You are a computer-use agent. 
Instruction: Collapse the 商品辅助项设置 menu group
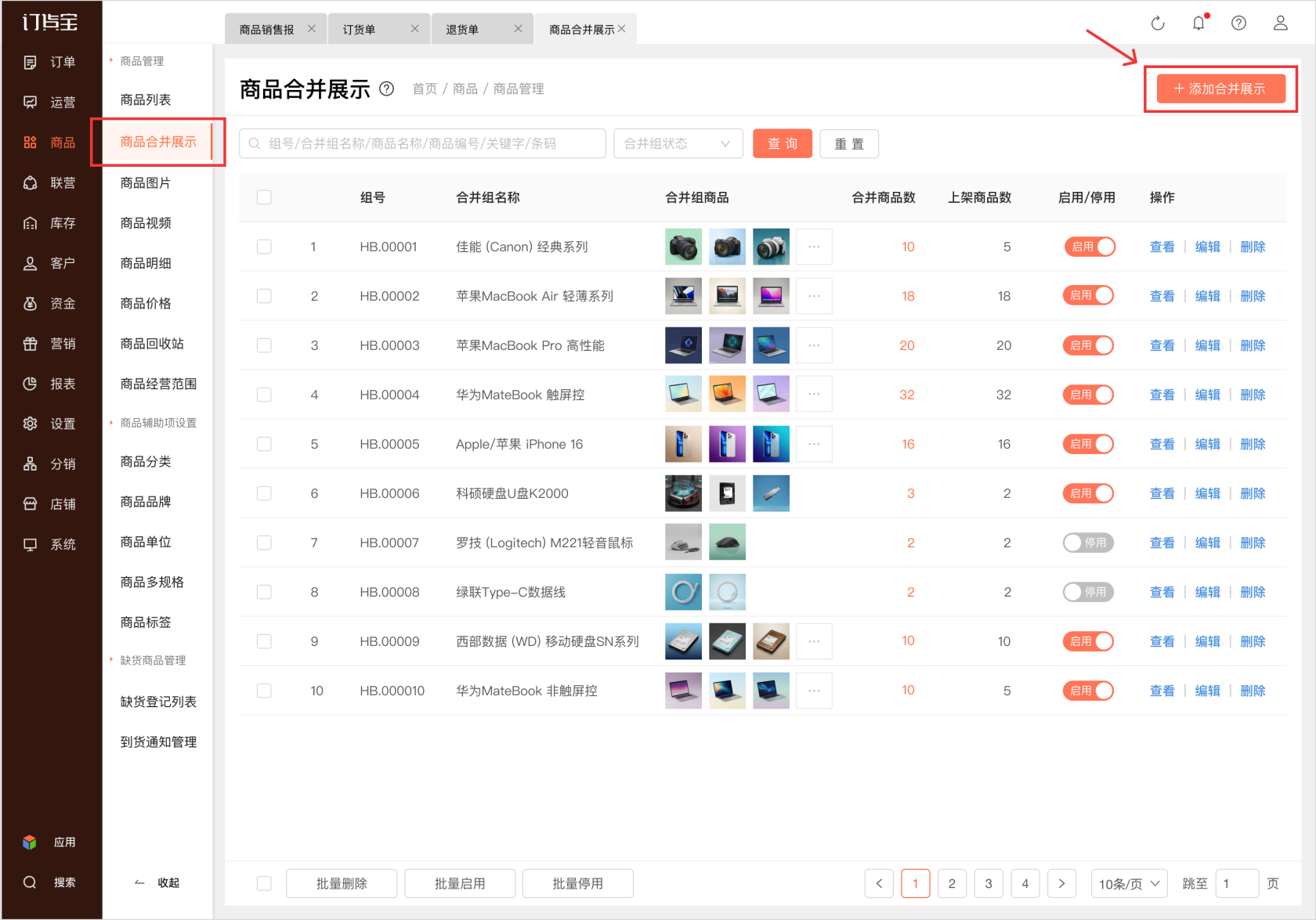click(x=154, y=423)
